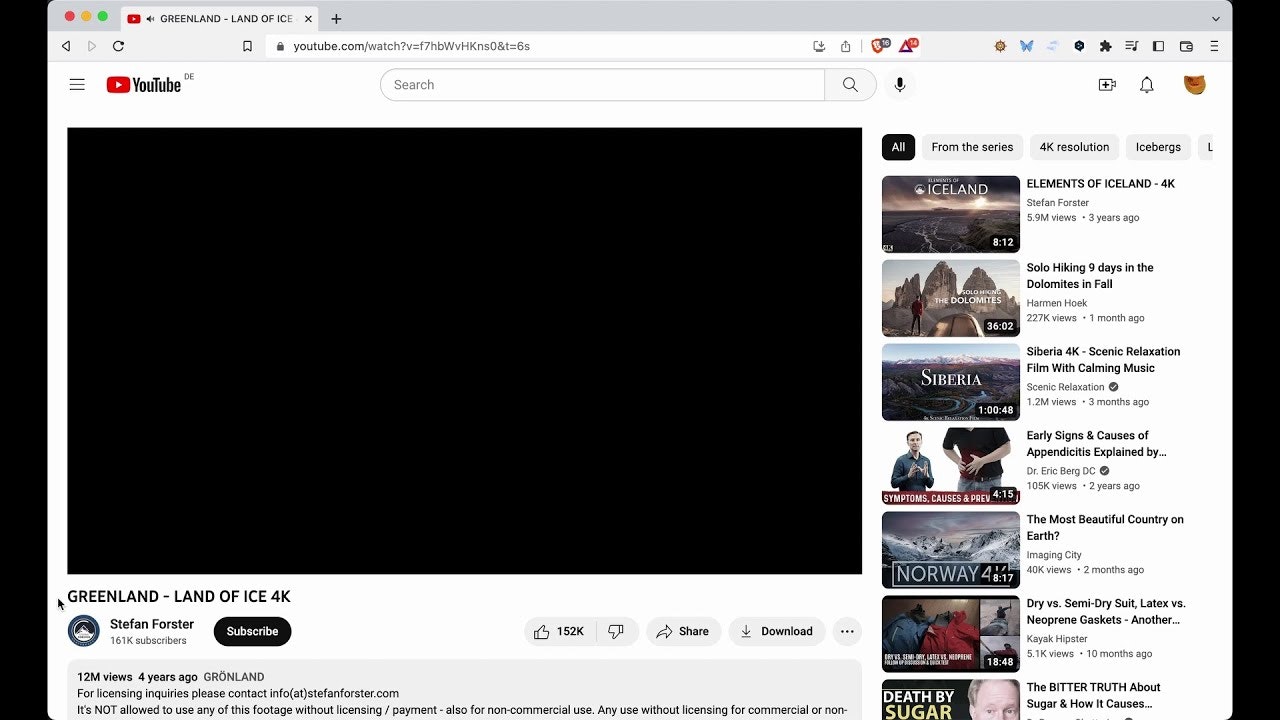1280x720 pixels.
Task: Go forward with browser forward arrow
Action: (92, 46)
